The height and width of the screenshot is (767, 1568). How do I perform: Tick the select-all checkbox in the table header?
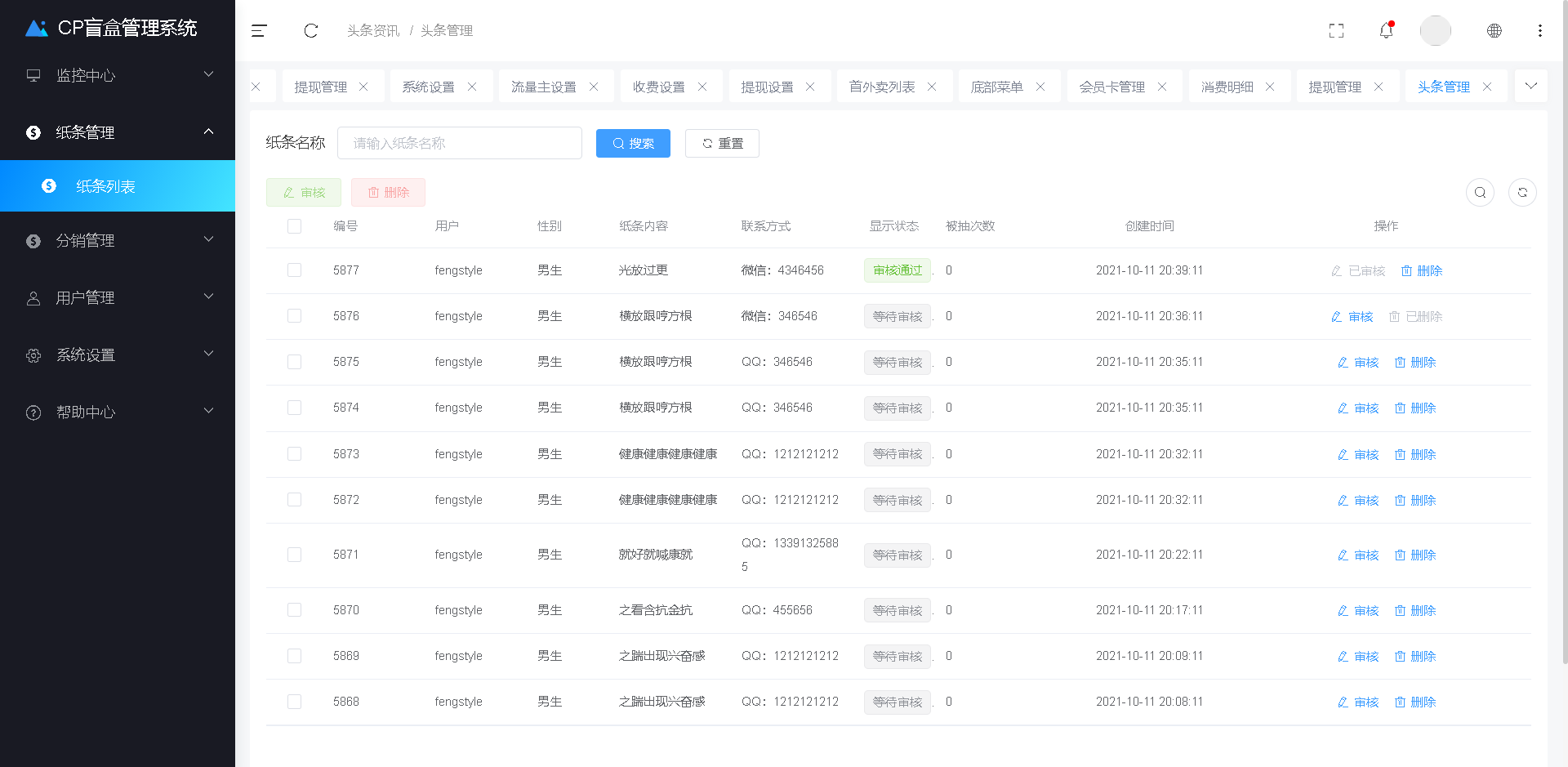[294, 226]
